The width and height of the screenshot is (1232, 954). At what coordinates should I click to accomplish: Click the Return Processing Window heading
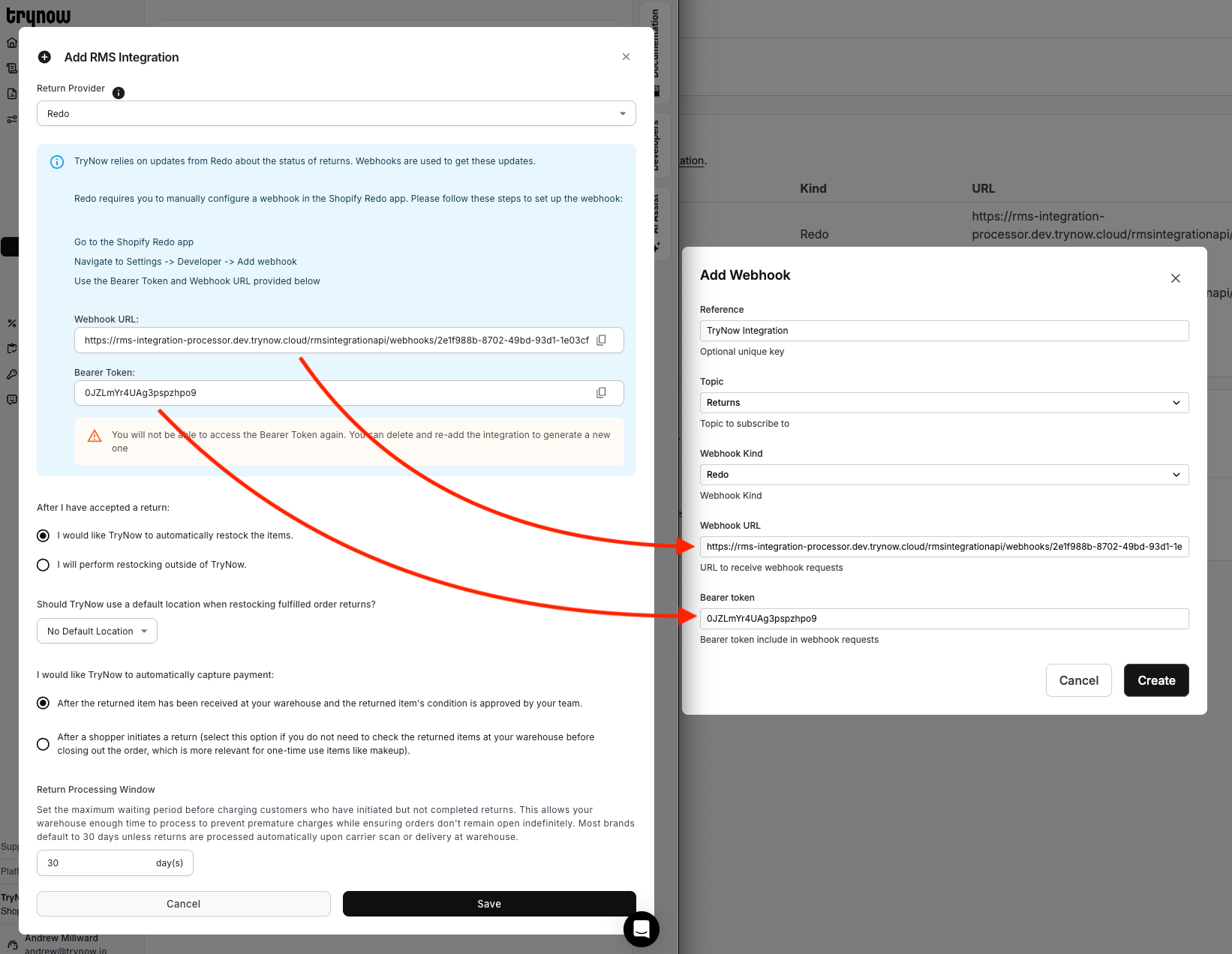[x=96, y=790]
